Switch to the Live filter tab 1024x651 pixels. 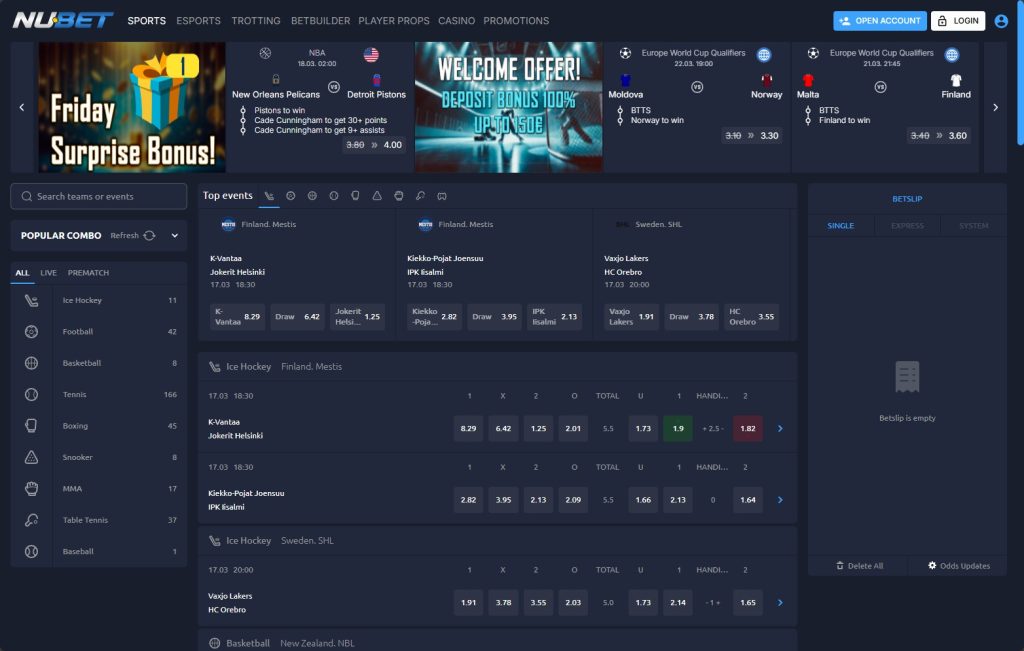(48, 273)
